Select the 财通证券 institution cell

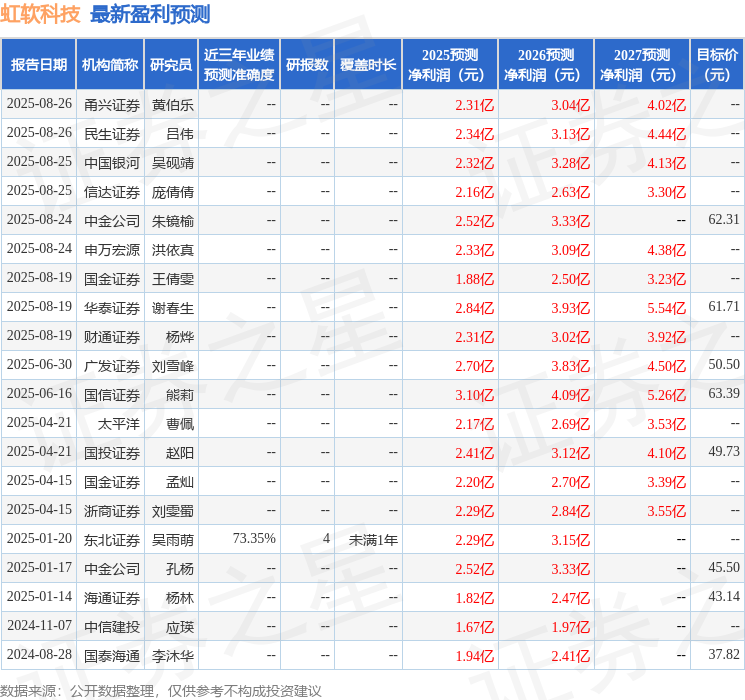(x=112, y=337)
